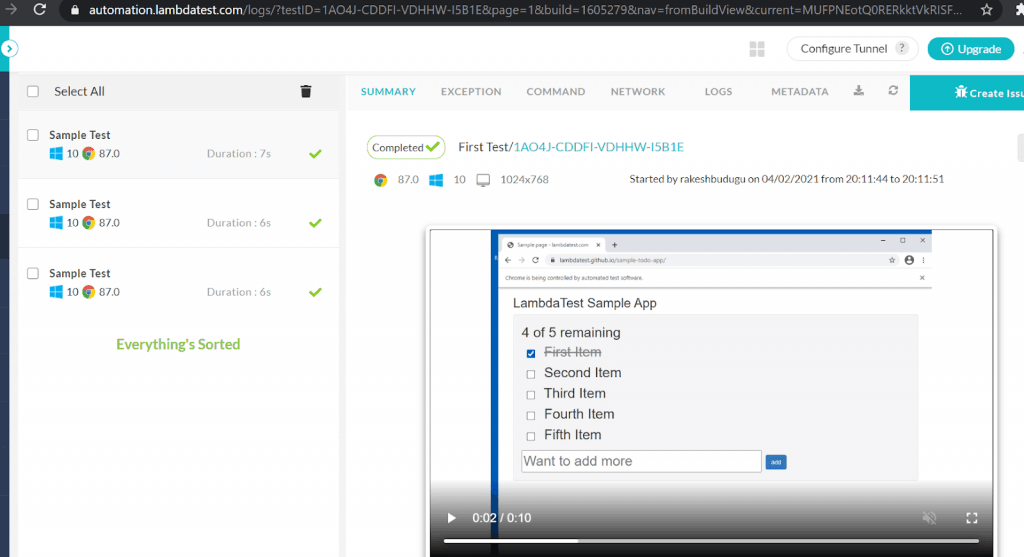
Task: Tick the first Sample Test checkbox
Action: coord(33,135)
